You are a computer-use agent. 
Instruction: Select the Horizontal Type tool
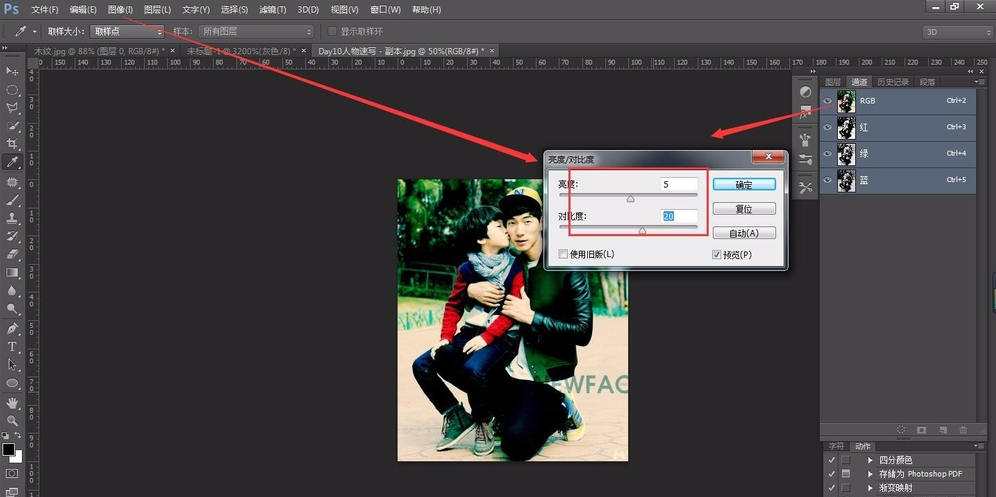(x=13, y=347)
